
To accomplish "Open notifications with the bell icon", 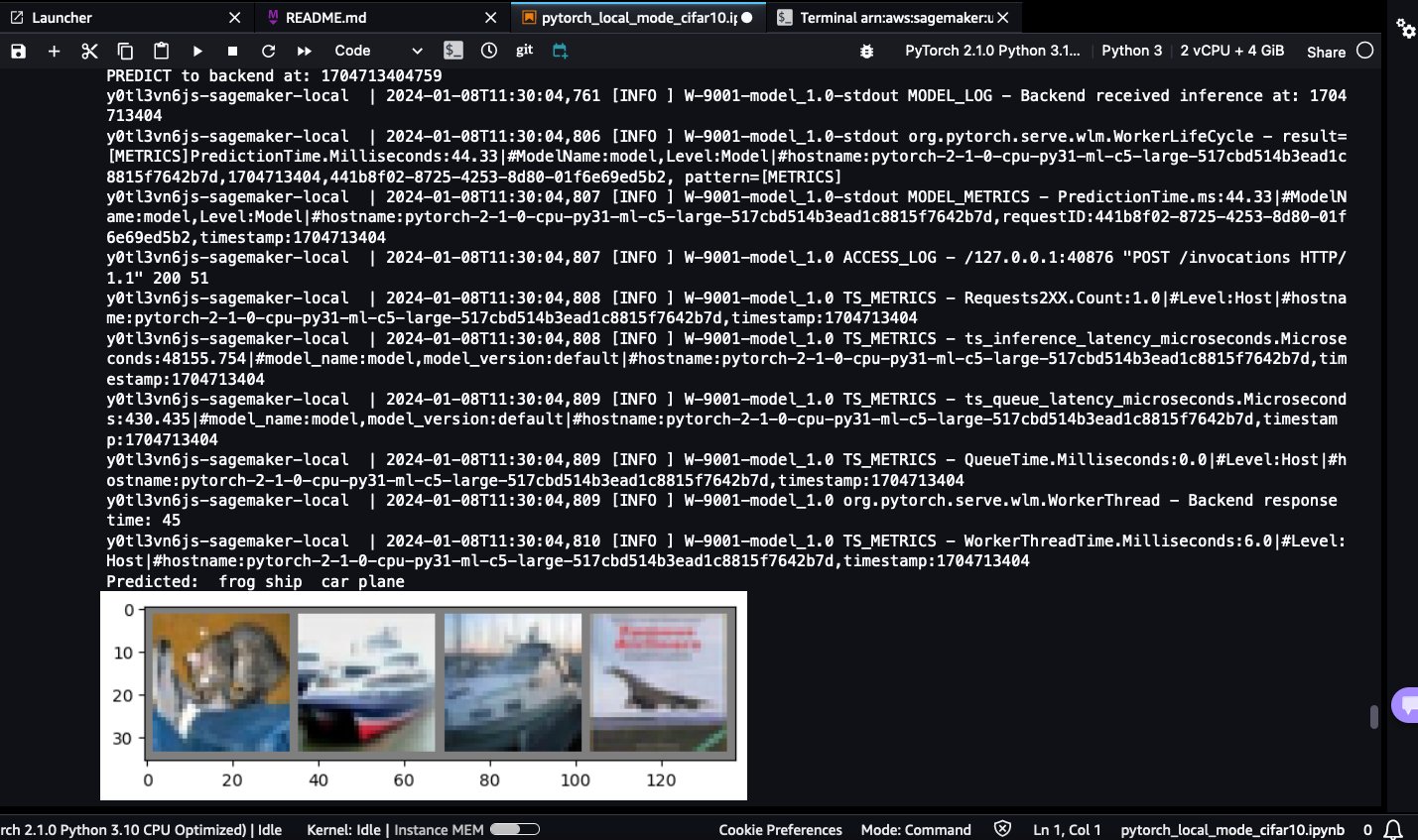I will pos(1393,829).
